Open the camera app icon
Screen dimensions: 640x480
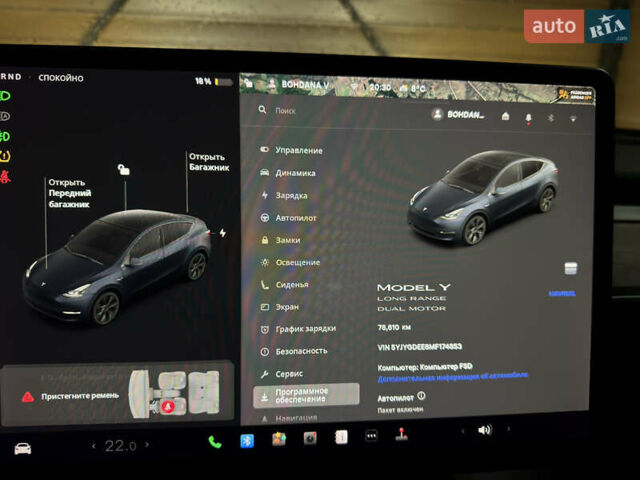310,438
